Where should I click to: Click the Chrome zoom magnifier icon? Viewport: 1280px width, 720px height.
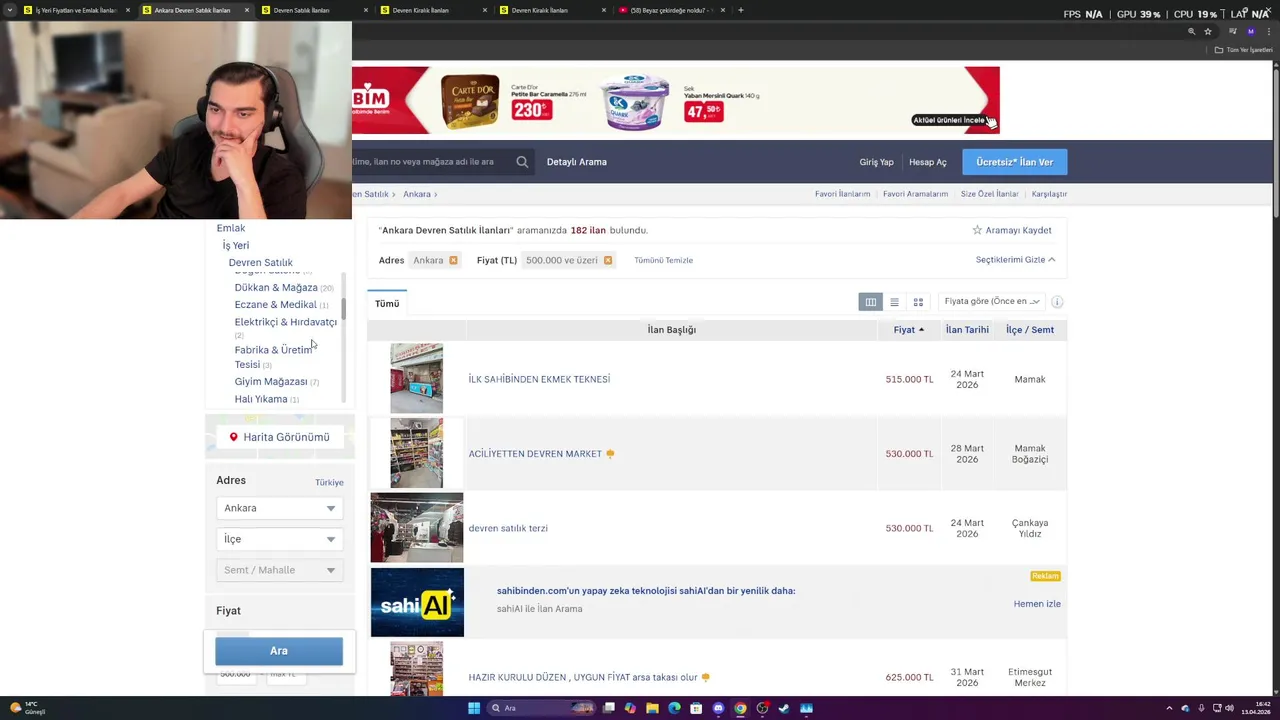click(1191, 31)
